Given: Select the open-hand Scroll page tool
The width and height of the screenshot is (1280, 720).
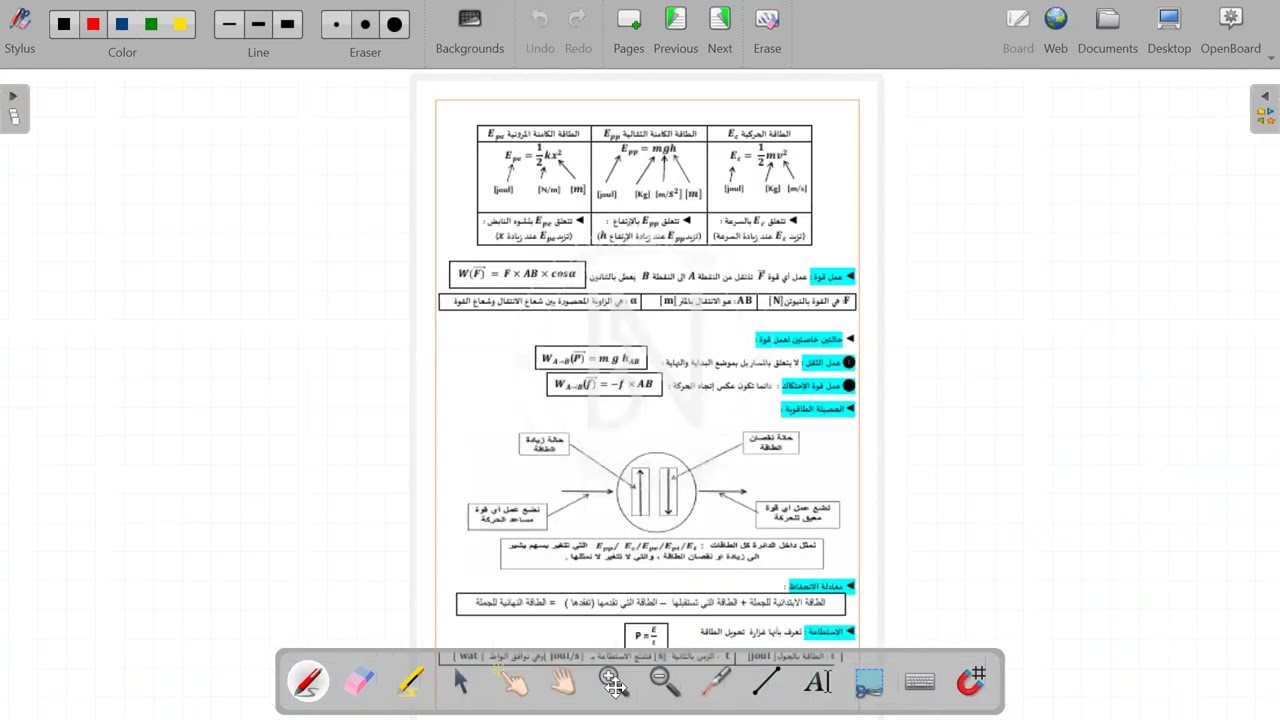Looking at the screenshot, I should click(x=563, y=682).
